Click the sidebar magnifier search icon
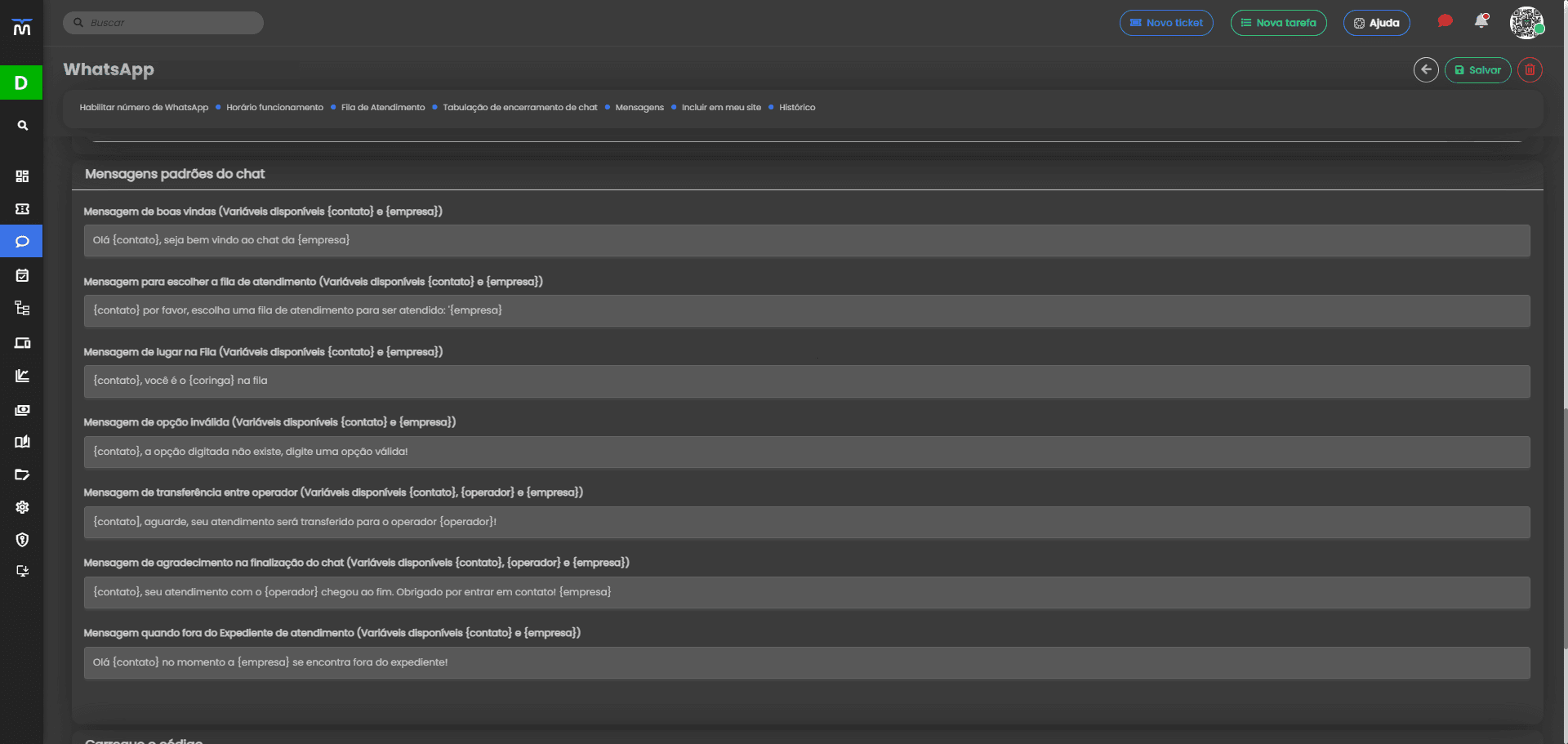The image size is (1568, 744). point(23,125)
